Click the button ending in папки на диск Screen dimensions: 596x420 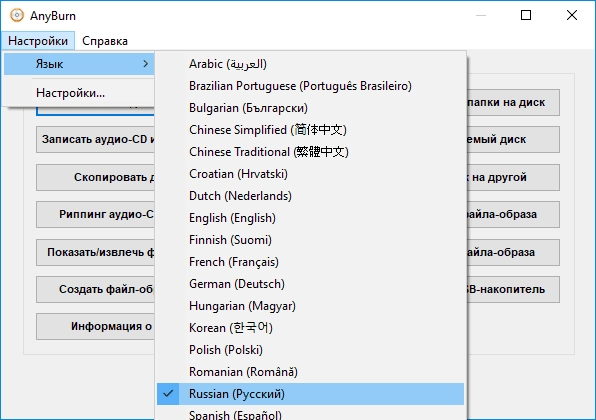(x=513, y=103)
